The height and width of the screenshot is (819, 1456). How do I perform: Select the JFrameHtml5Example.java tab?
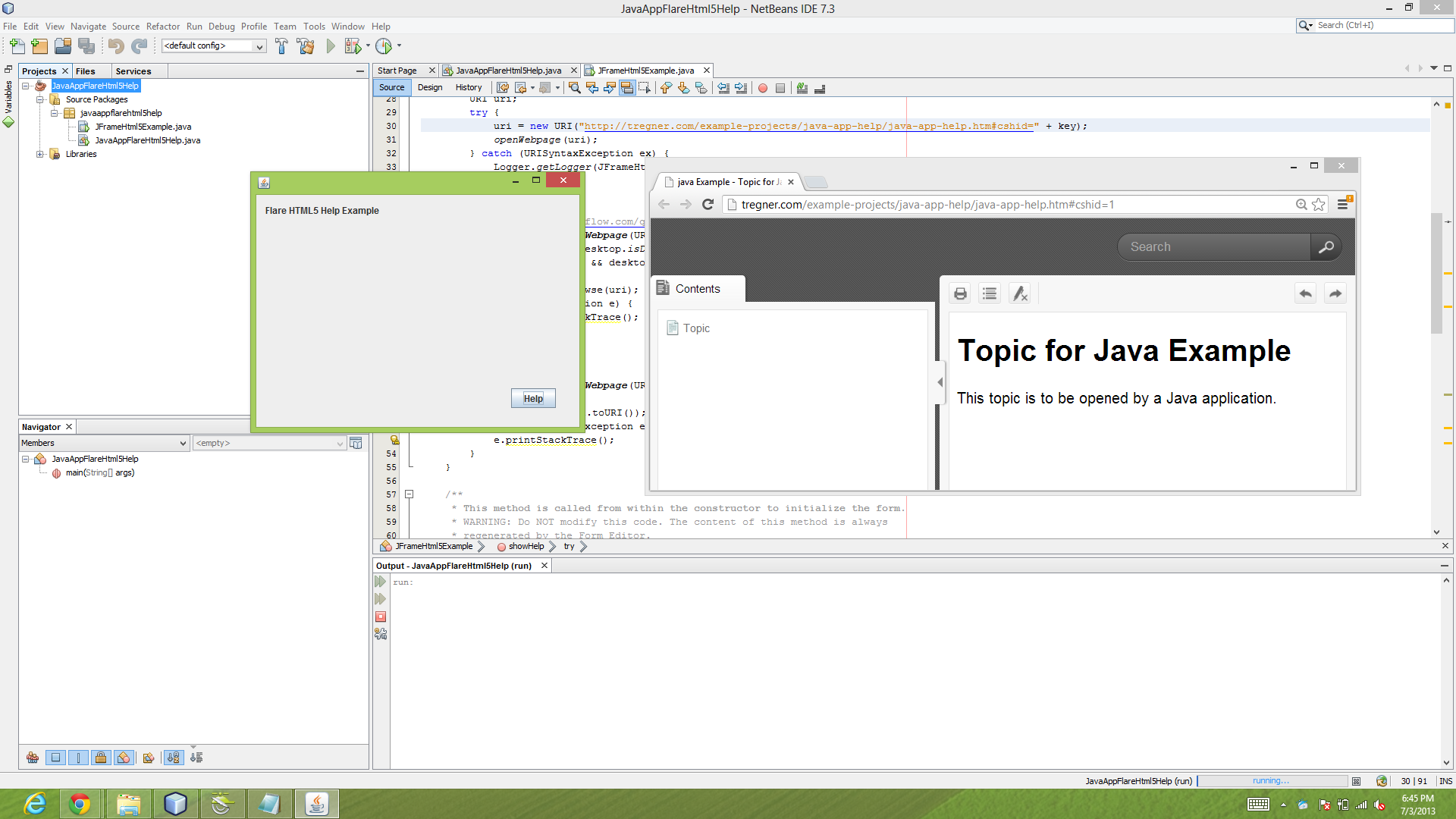pos(645,70)
